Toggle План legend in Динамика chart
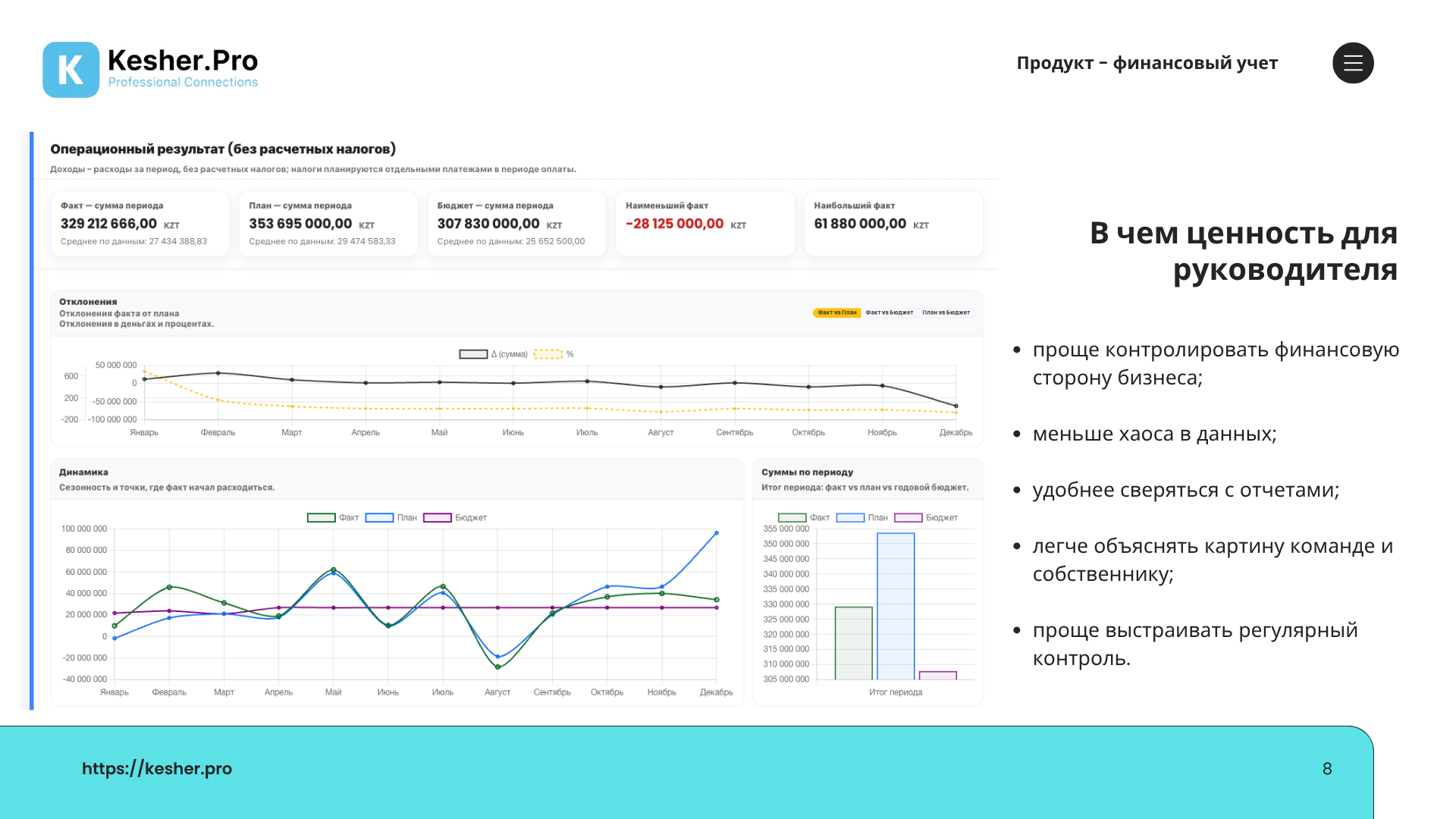 [x=391, y=518]
